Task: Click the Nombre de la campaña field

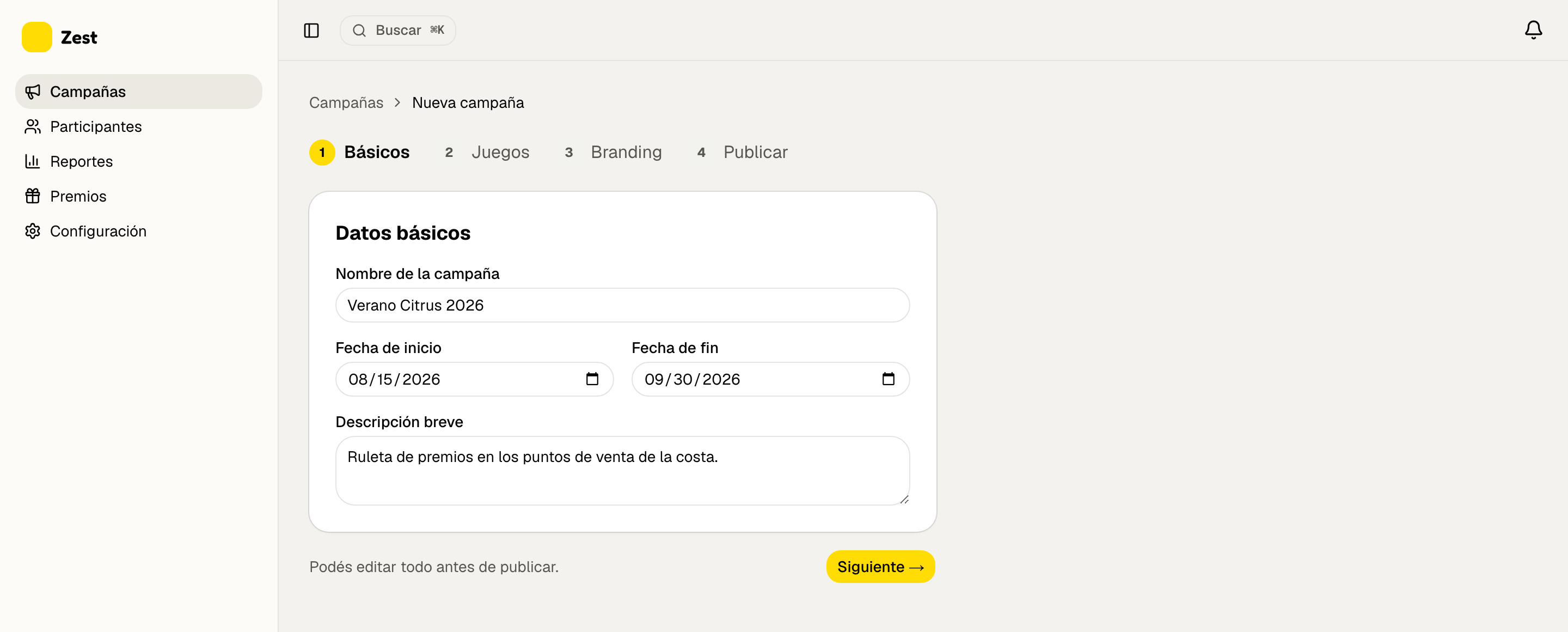Action: [622, 306]
